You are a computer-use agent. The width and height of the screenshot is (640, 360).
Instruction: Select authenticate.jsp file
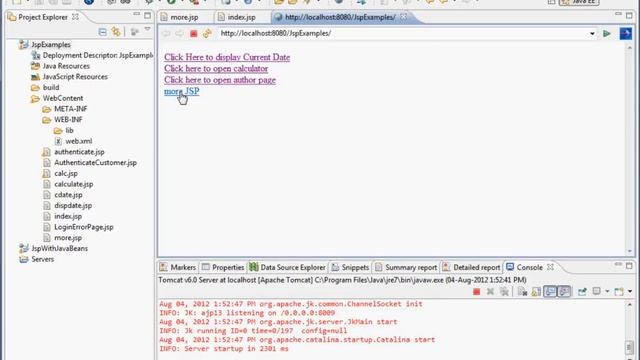click(79, 152)
